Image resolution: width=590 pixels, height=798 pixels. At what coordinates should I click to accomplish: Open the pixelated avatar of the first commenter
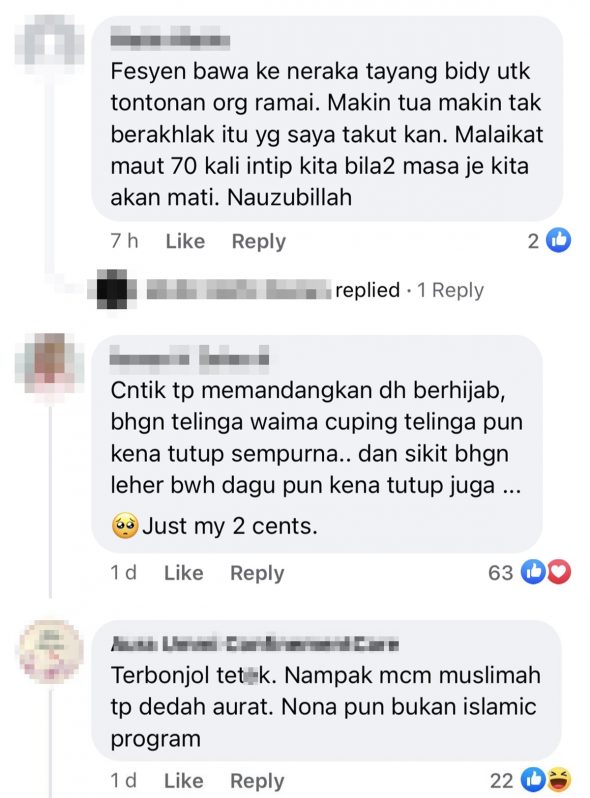pyautogui.click(x=49, y=40)
